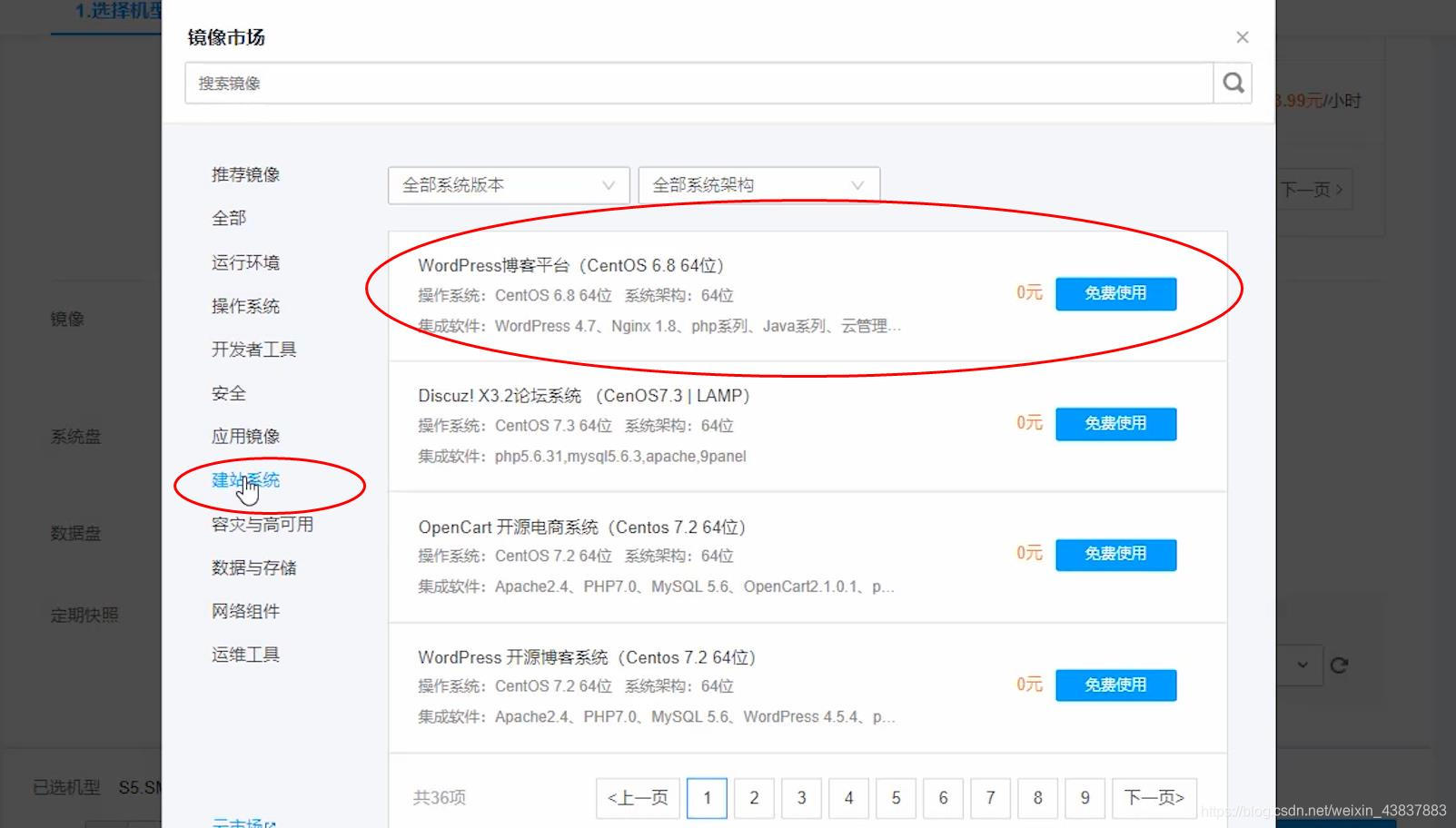Select 开发者工具 category
This screenshot has height=828, width=1456.
(x=253, y=350)
